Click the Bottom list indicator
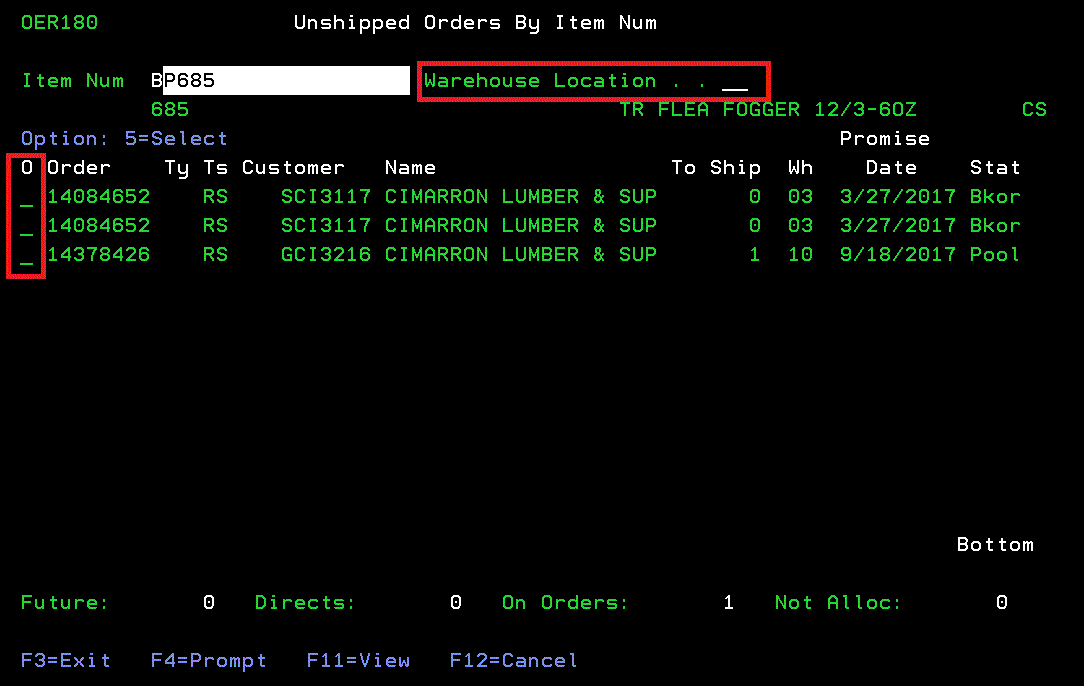This screenshot has height=686, width=1084. [x=994, y=545]
